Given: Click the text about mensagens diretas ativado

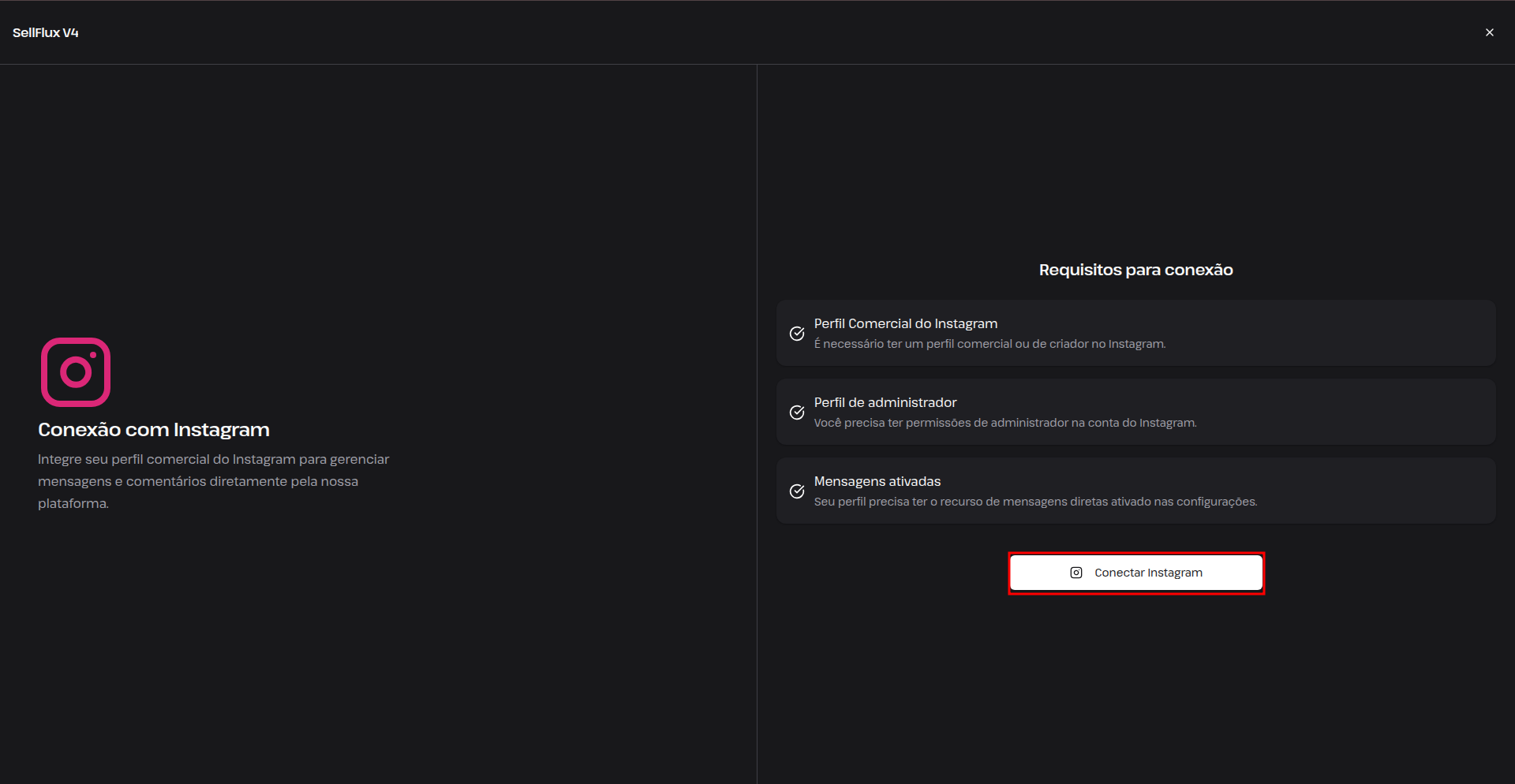Looking at the screenshot, I should click(1035, 502).
